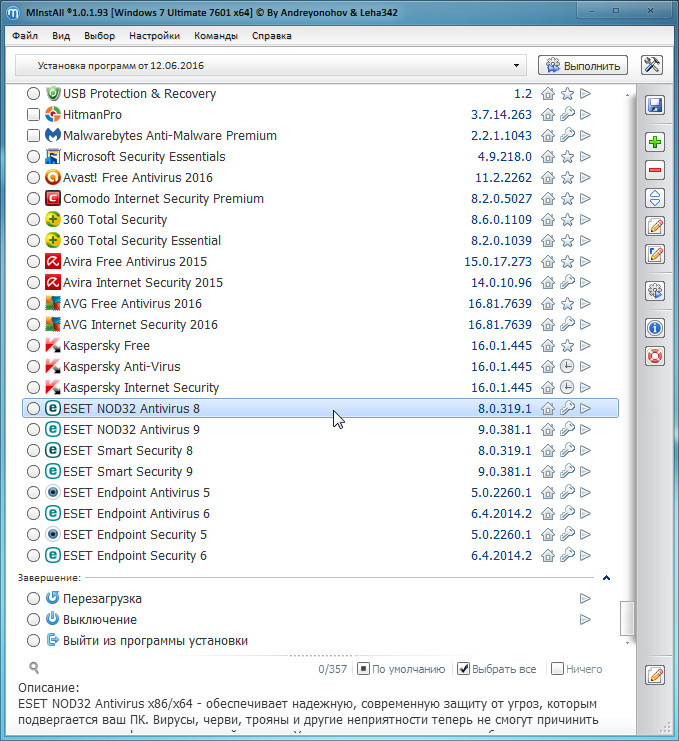Screen dimensions: 679x741
Task: Click play arrow for Перезагрузка row
Action: (585, 598)
